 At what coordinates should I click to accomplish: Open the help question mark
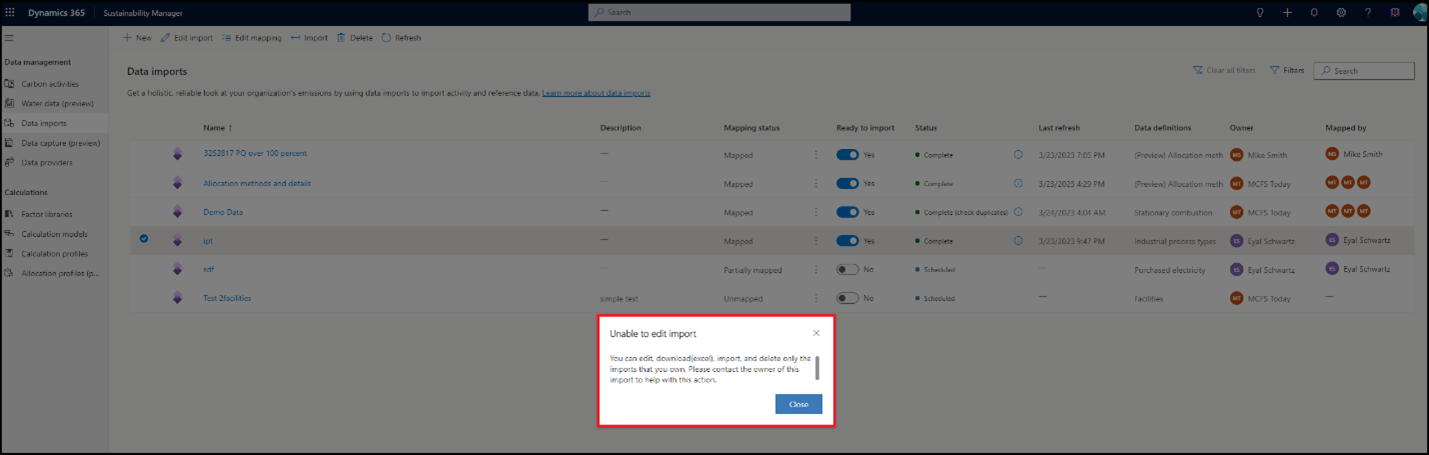pos(1368,12)
